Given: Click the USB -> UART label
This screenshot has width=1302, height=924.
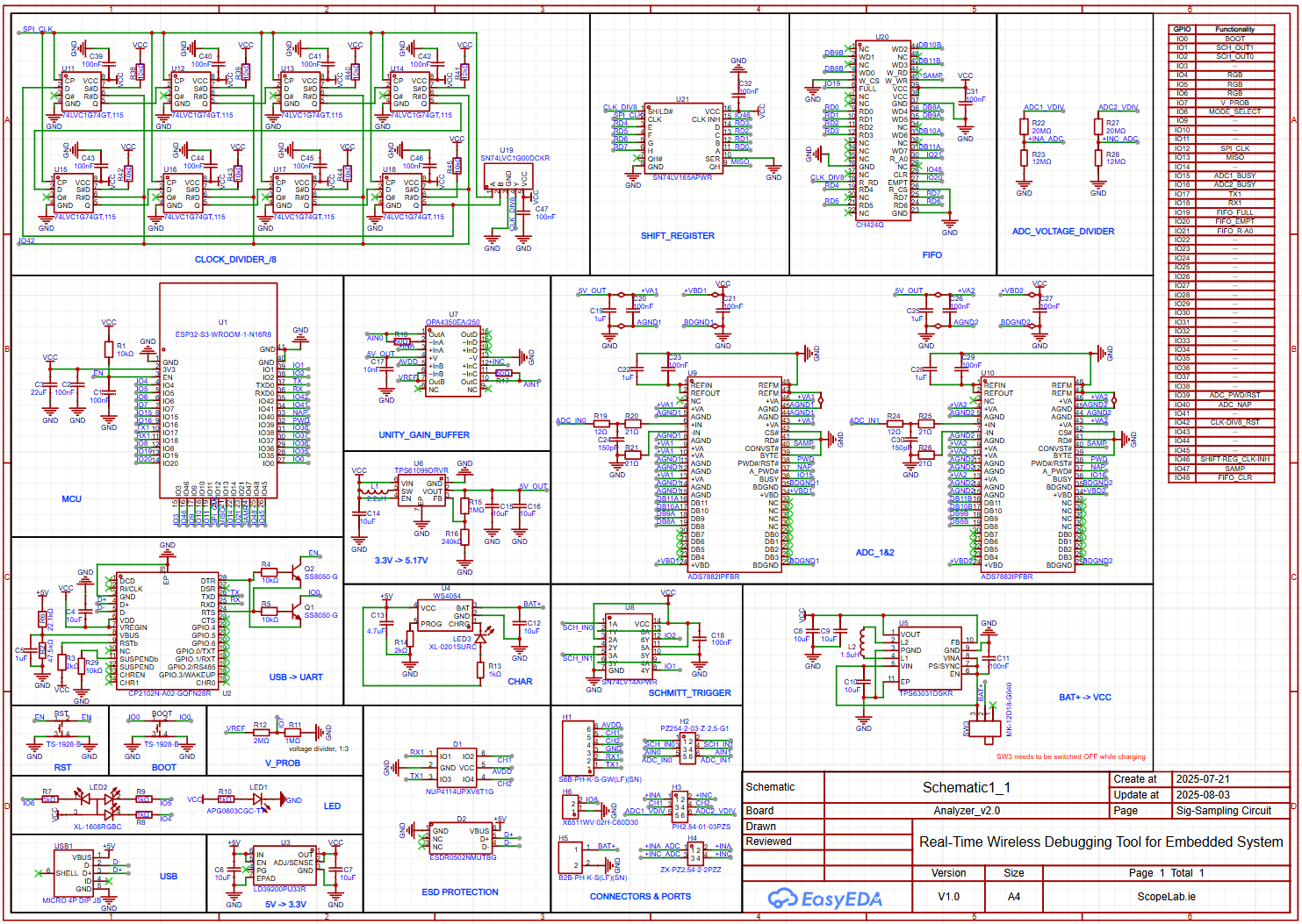Looking at the screenshot, I should point(296,677).
